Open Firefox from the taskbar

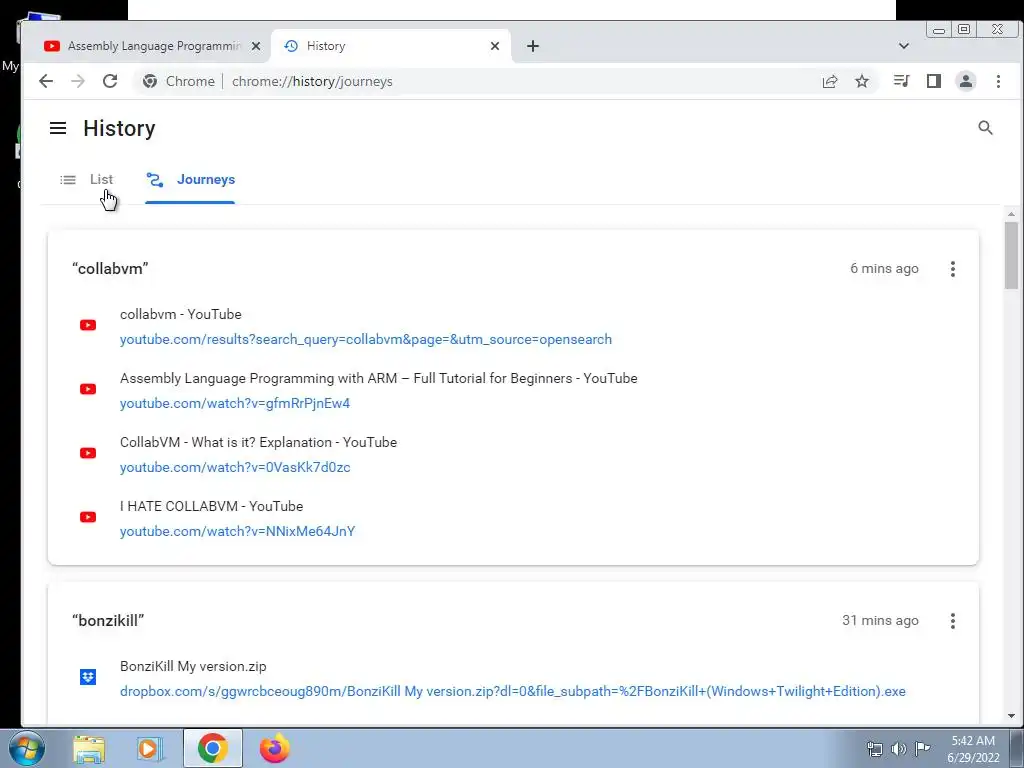[274, 748]
